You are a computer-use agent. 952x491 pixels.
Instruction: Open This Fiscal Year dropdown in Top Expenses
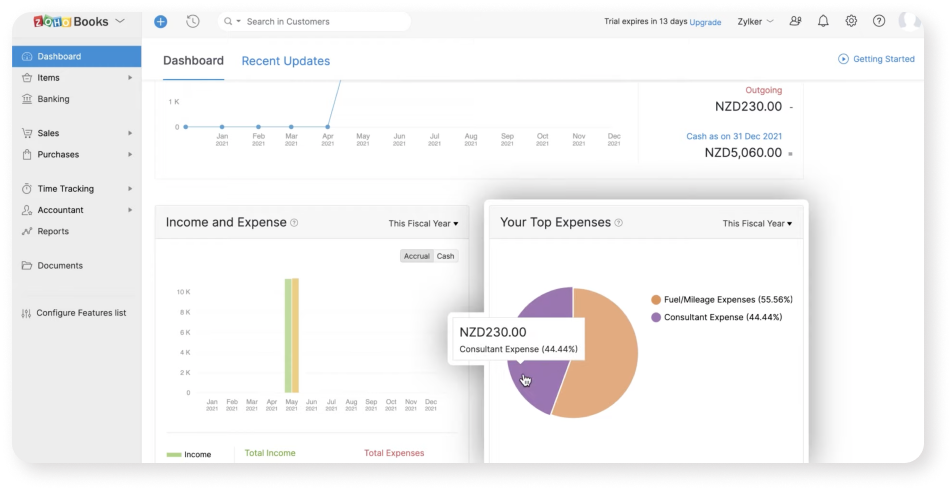click(757, 223)
